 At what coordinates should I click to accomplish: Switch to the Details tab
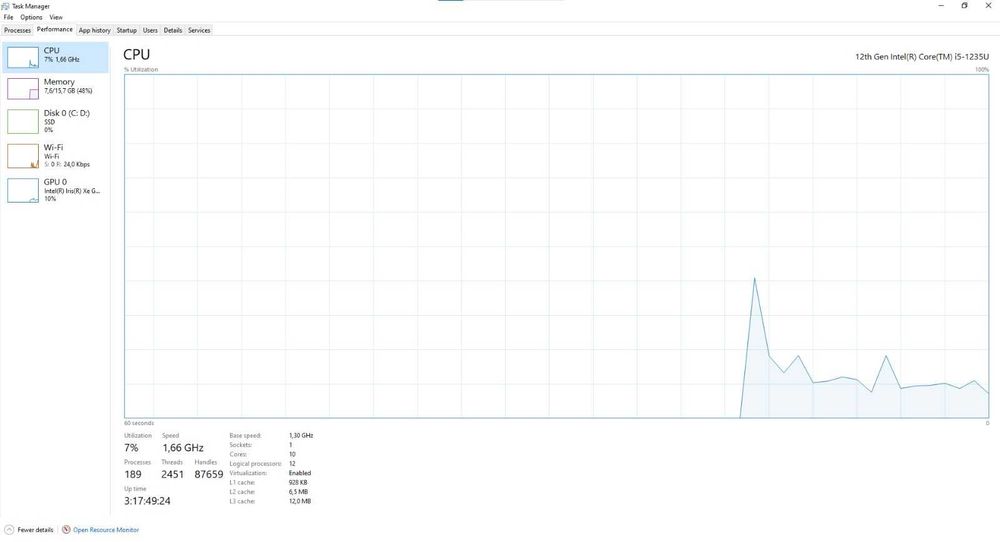pyautogui.click(x=172, y=30)
